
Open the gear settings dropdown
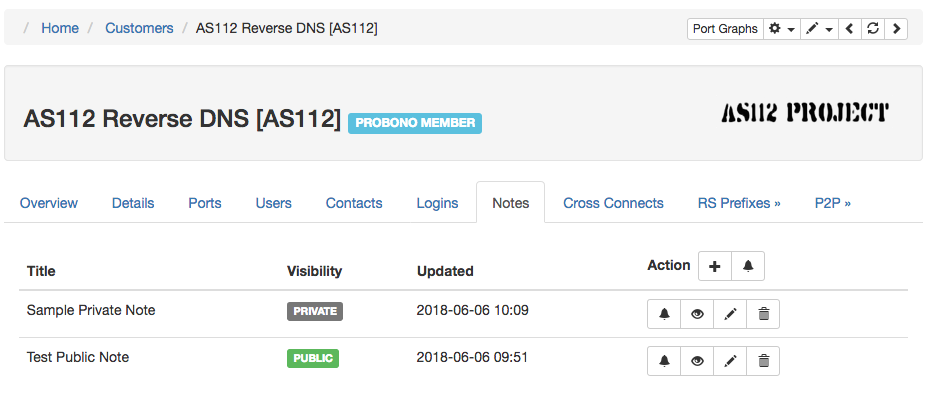tap(781, 28)
